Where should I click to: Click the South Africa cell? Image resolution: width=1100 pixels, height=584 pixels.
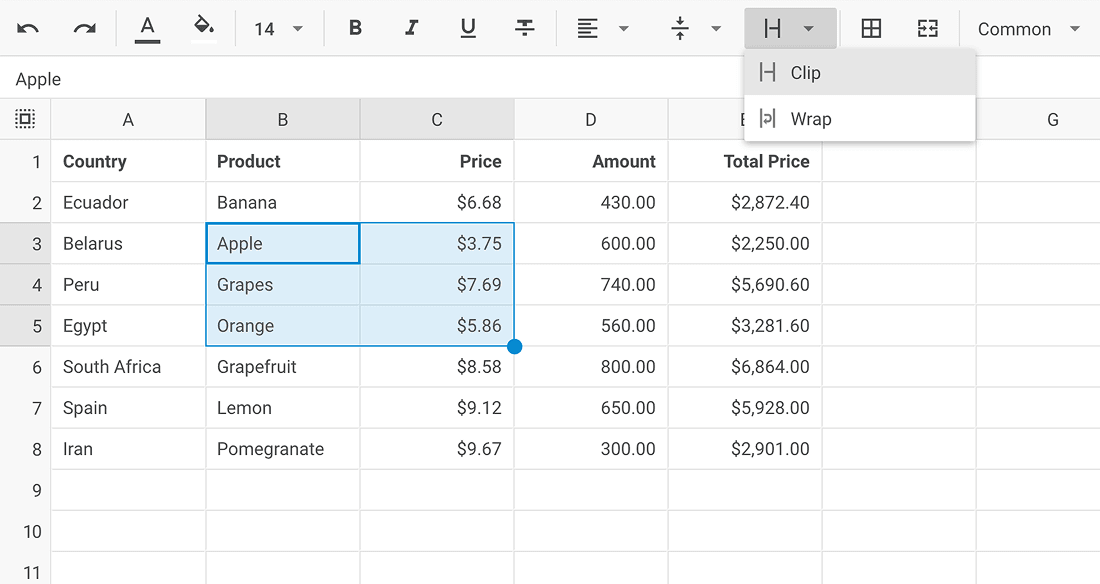[x=128, y=367]
